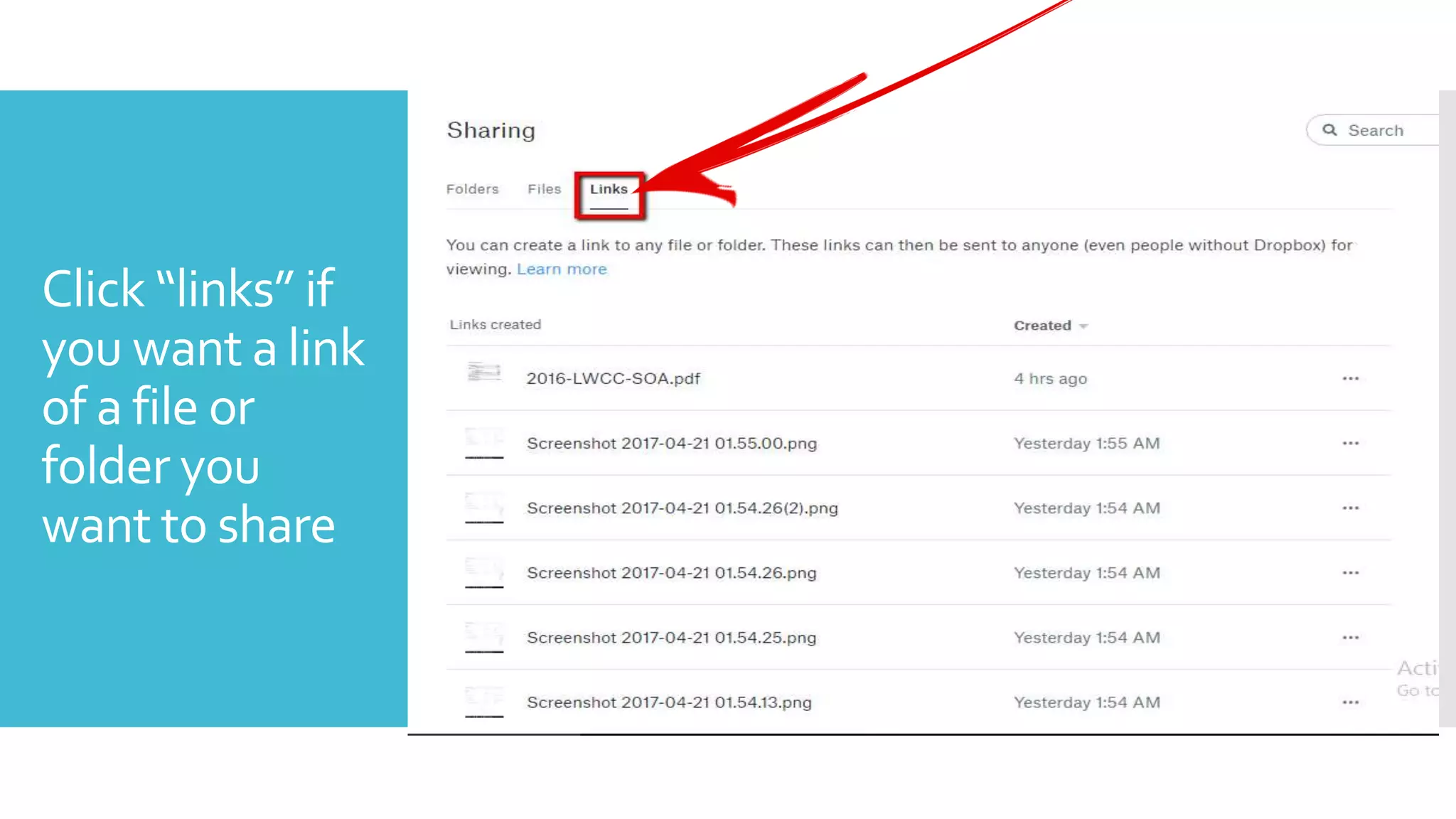
Task: Click the Learn more link
Action: [562, 269]
